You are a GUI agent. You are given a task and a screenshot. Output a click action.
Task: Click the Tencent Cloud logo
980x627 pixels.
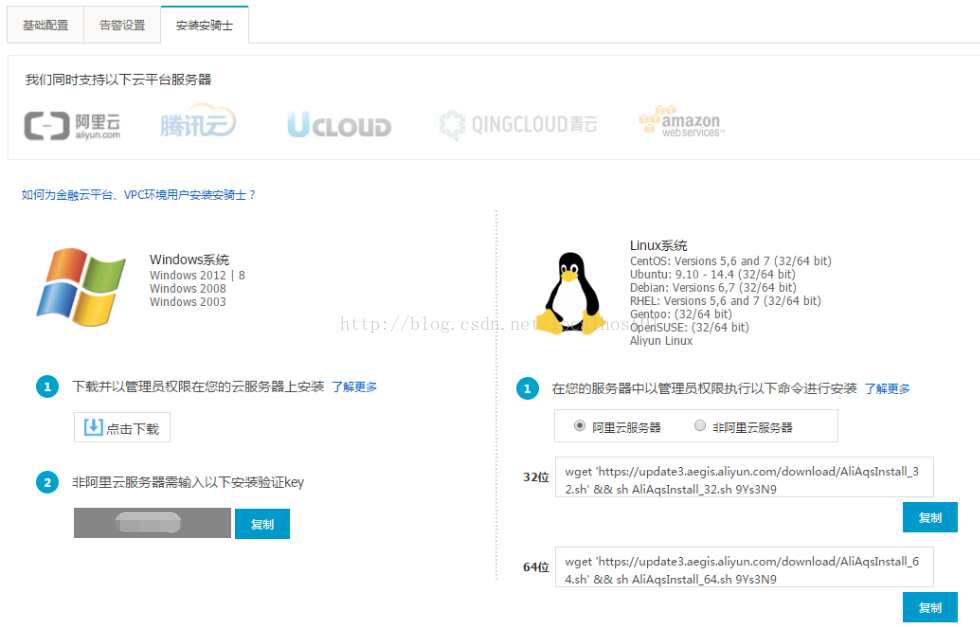tap(198, 123)
